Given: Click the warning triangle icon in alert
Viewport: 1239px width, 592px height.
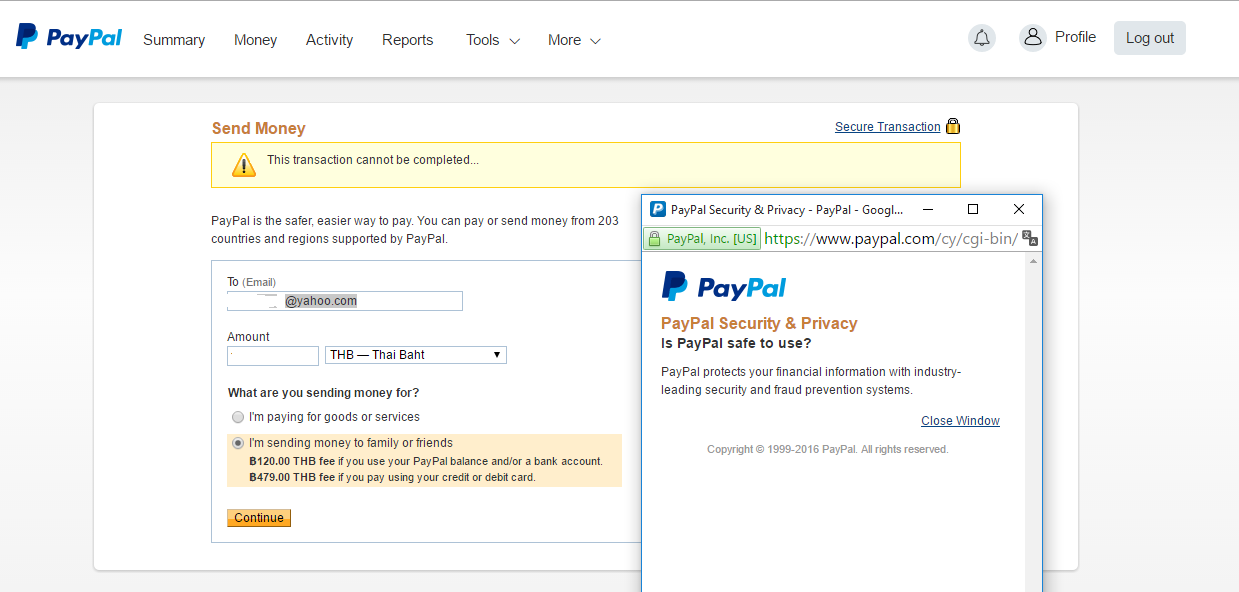Looking at the screenshot, I should [x=244, y=165].
